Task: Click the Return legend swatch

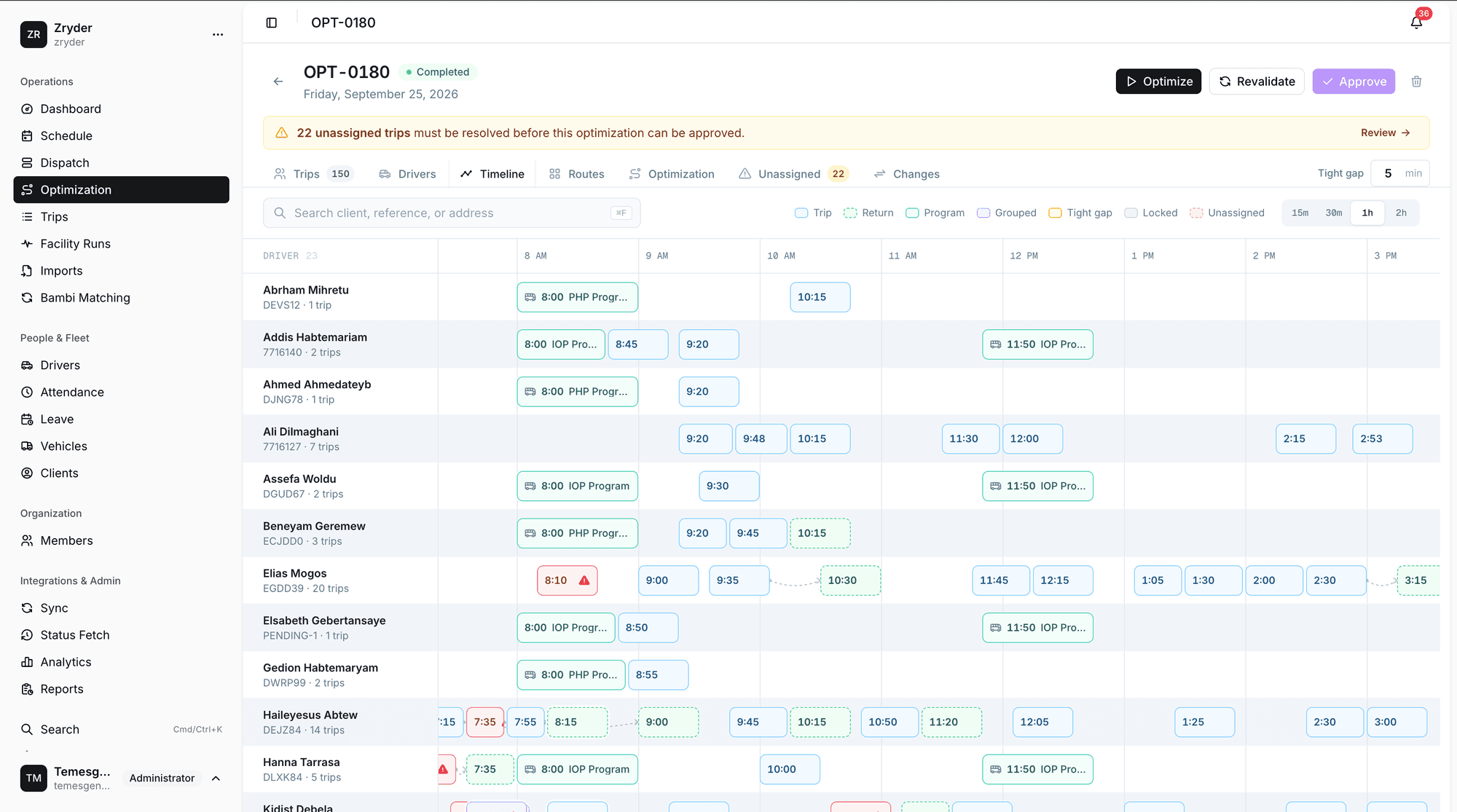Action: 850,213
